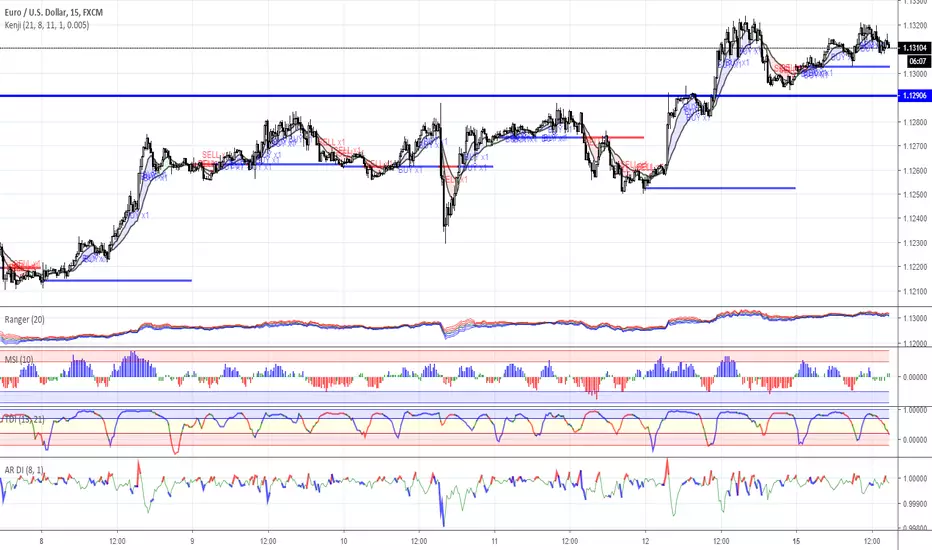Click the current price tag 1.13104
Image resolution: width=932 pixels, height=550 pixels.
914,48
